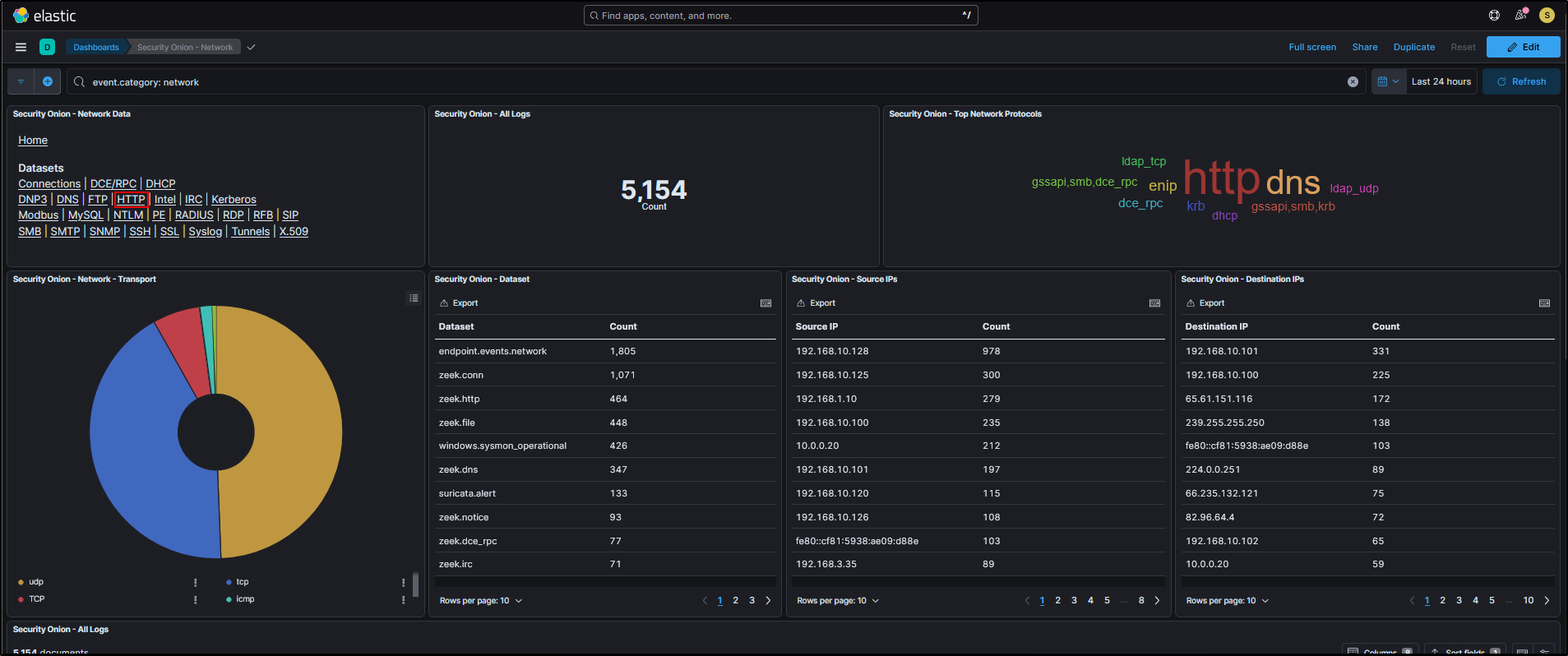Expand Rows per page in Dataset table
The image size is (1568, 656).
(x=480, y=601)
